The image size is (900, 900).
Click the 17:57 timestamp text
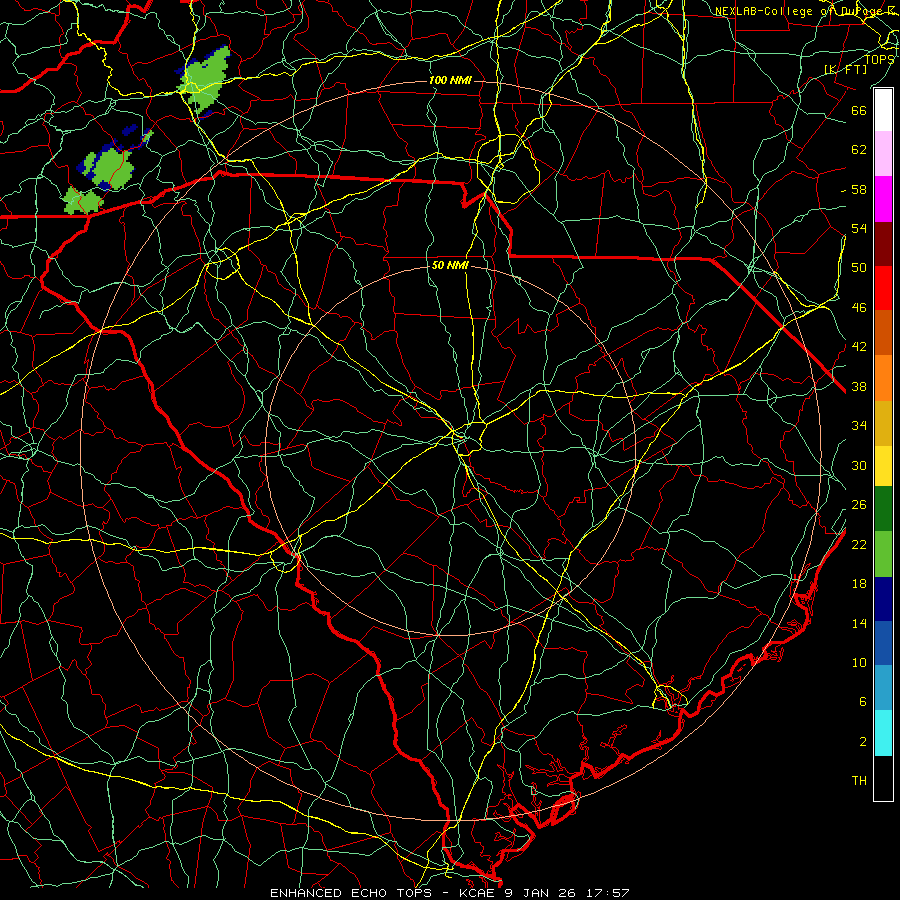pyautogui.click(x=607, y=893)
